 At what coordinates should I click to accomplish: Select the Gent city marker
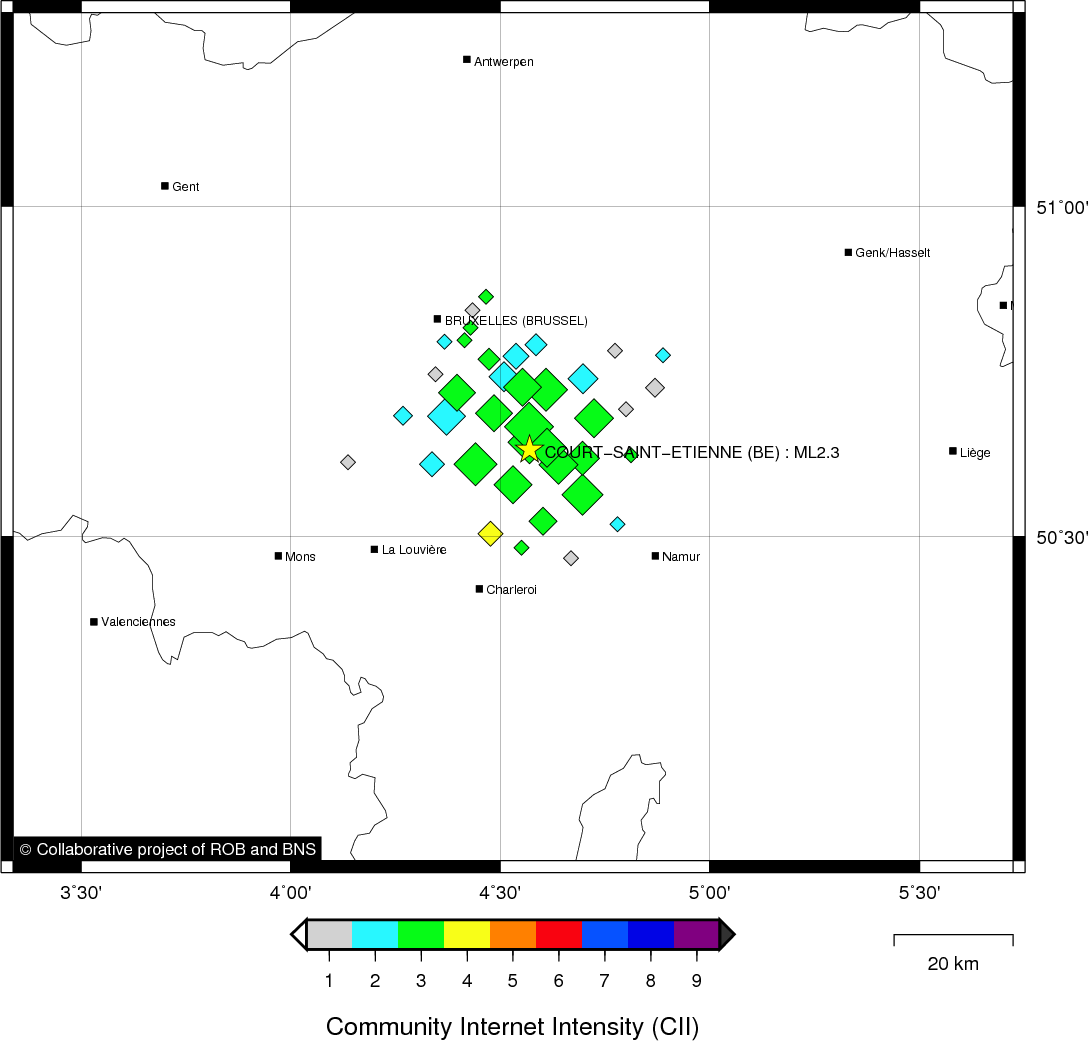[165, 186]
